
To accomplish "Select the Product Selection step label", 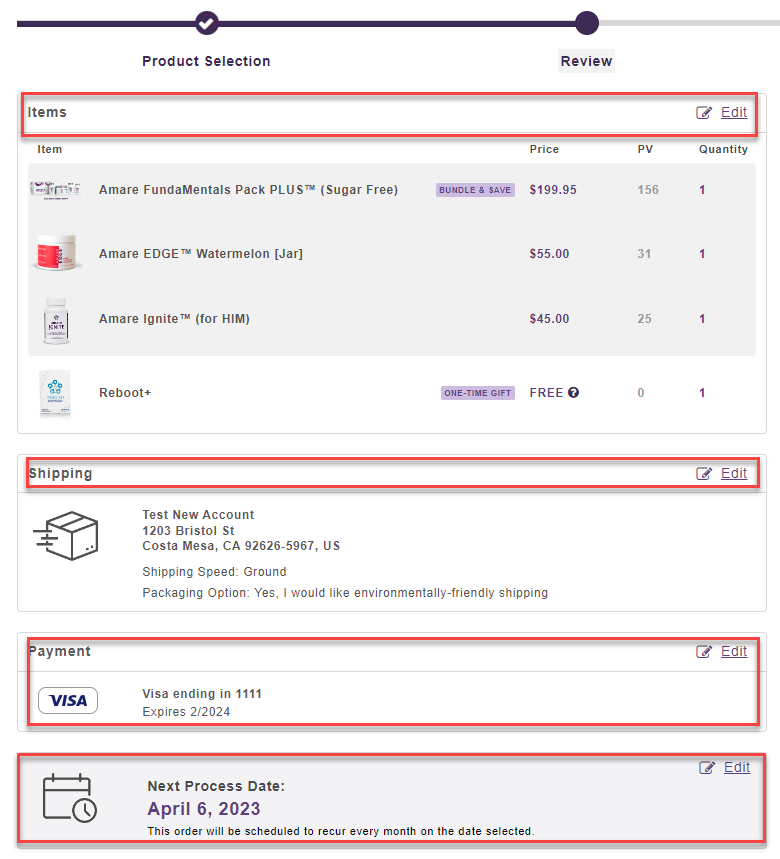I will tap(206, 61).
